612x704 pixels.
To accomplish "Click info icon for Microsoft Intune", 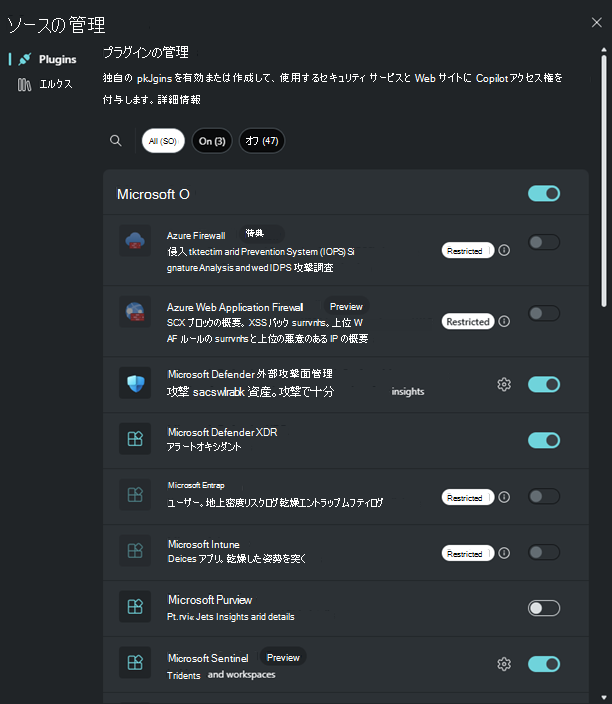I will 504,553.
